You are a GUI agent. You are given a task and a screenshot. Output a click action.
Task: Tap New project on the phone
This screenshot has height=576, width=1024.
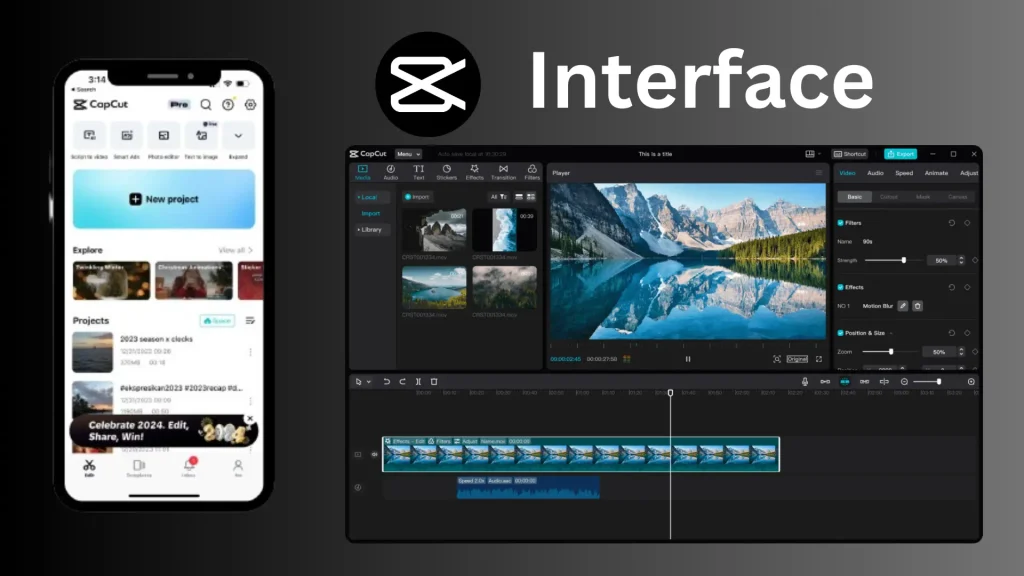[164, 199]
